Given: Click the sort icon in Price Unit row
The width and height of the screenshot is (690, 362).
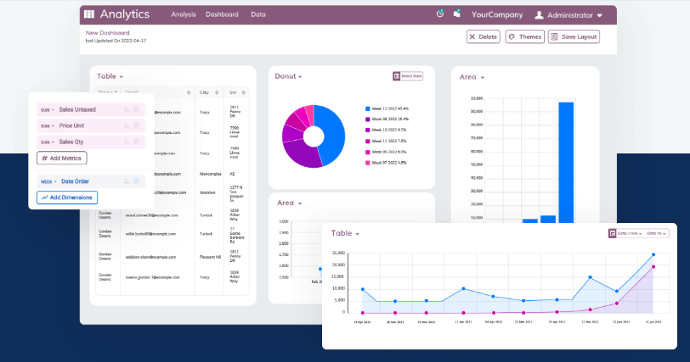Looking at the screenshot, I should [x=127, y=126].
